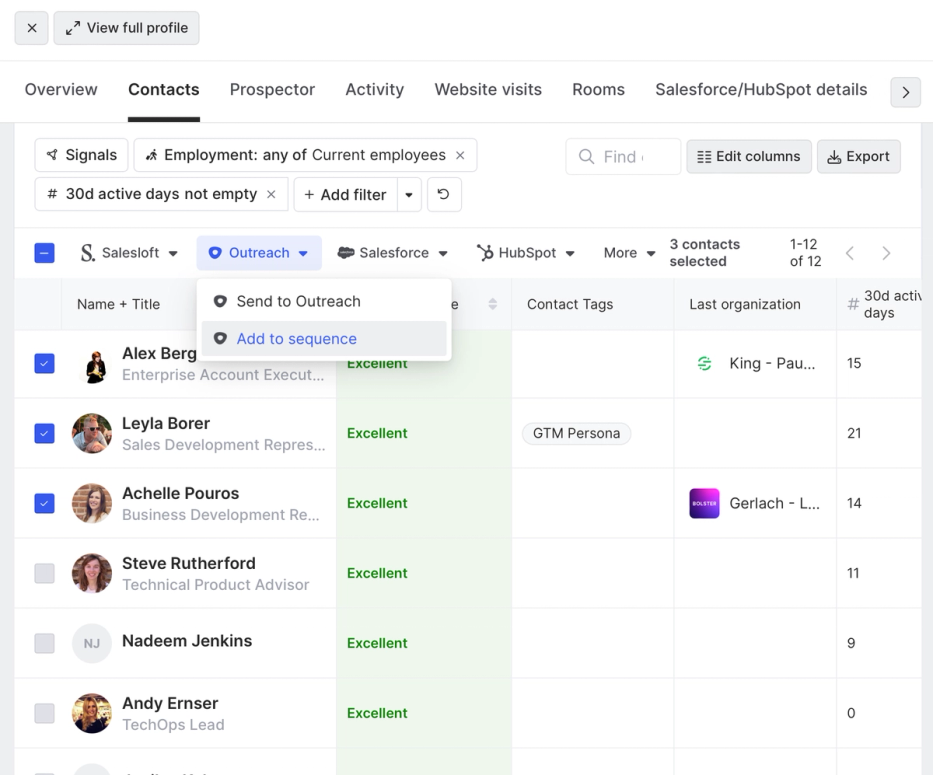Go to next page of contacts
The width and height of the screenshot is (933, 775).
[x=886, y=253]
